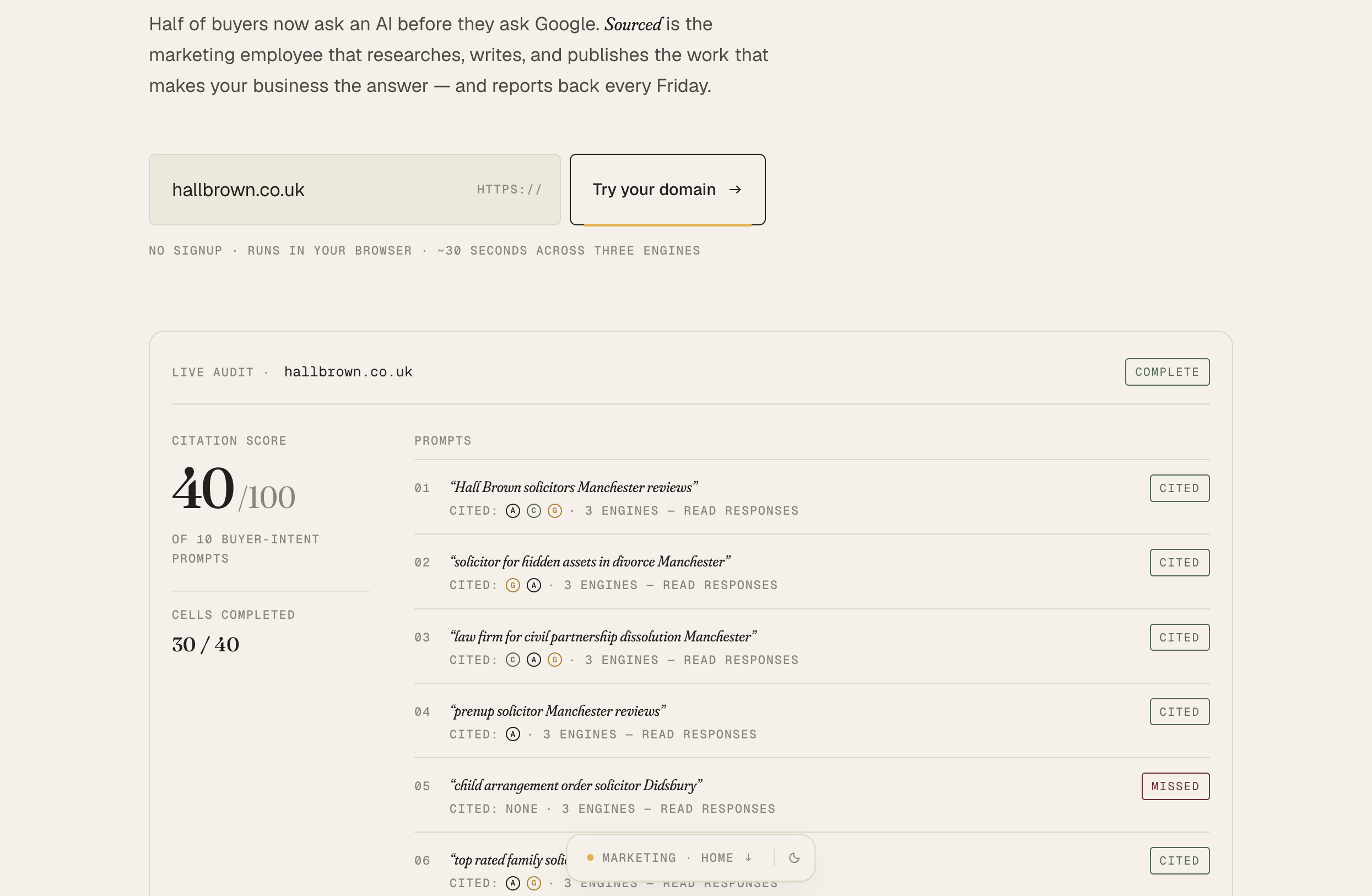Click the C engine icon in prompt 01

tap(534, 511)
